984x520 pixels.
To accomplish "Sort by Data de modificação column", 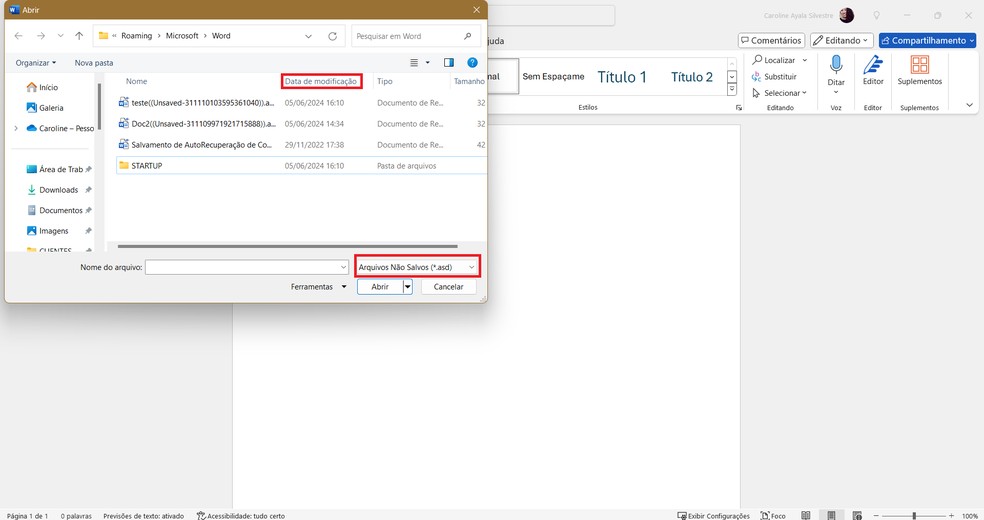I will [321, 82].
